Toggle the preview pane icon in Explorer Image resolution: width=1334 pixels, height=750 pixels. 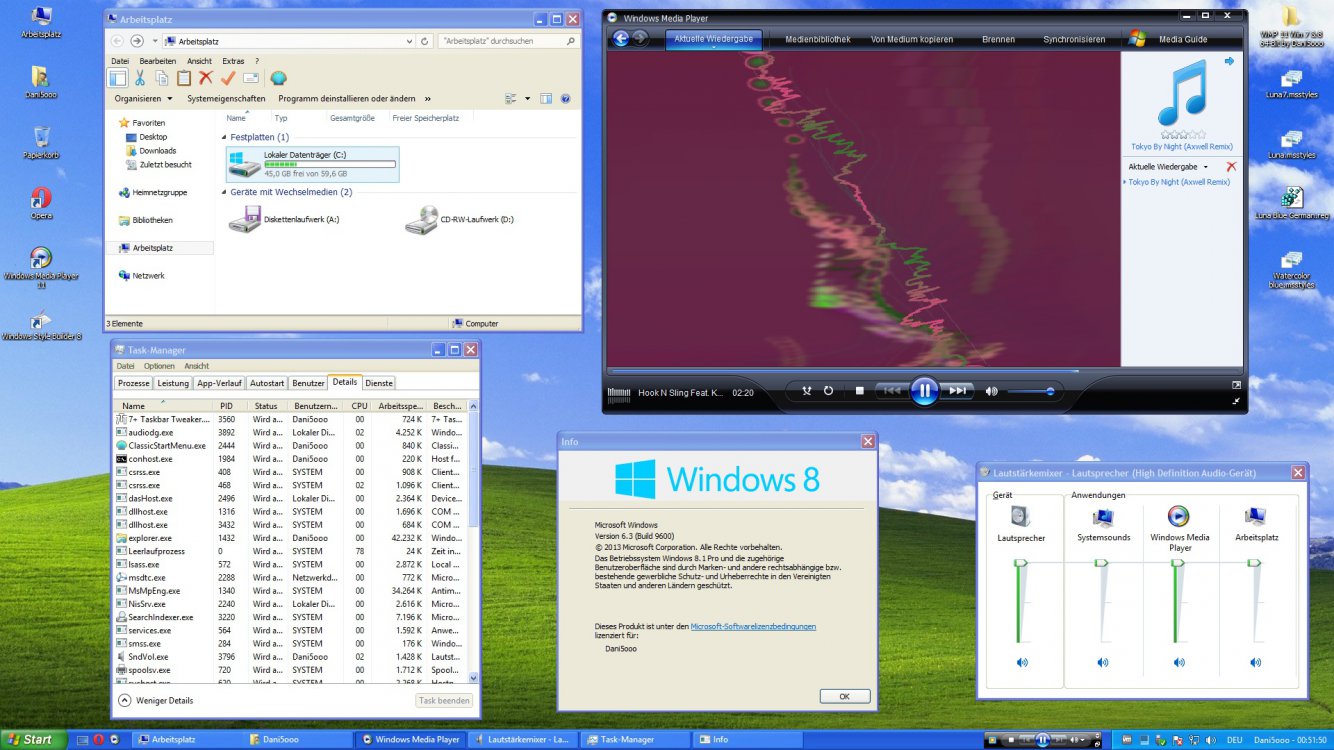(546, 99)
